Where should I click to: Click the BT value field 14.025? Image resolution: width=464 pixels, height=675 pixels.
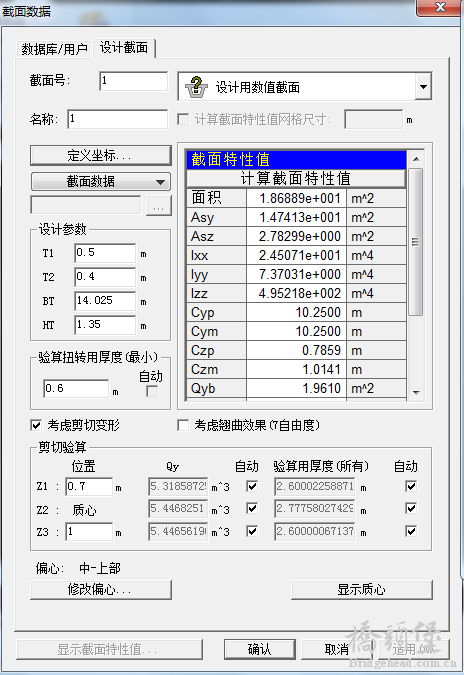point(105,300)
